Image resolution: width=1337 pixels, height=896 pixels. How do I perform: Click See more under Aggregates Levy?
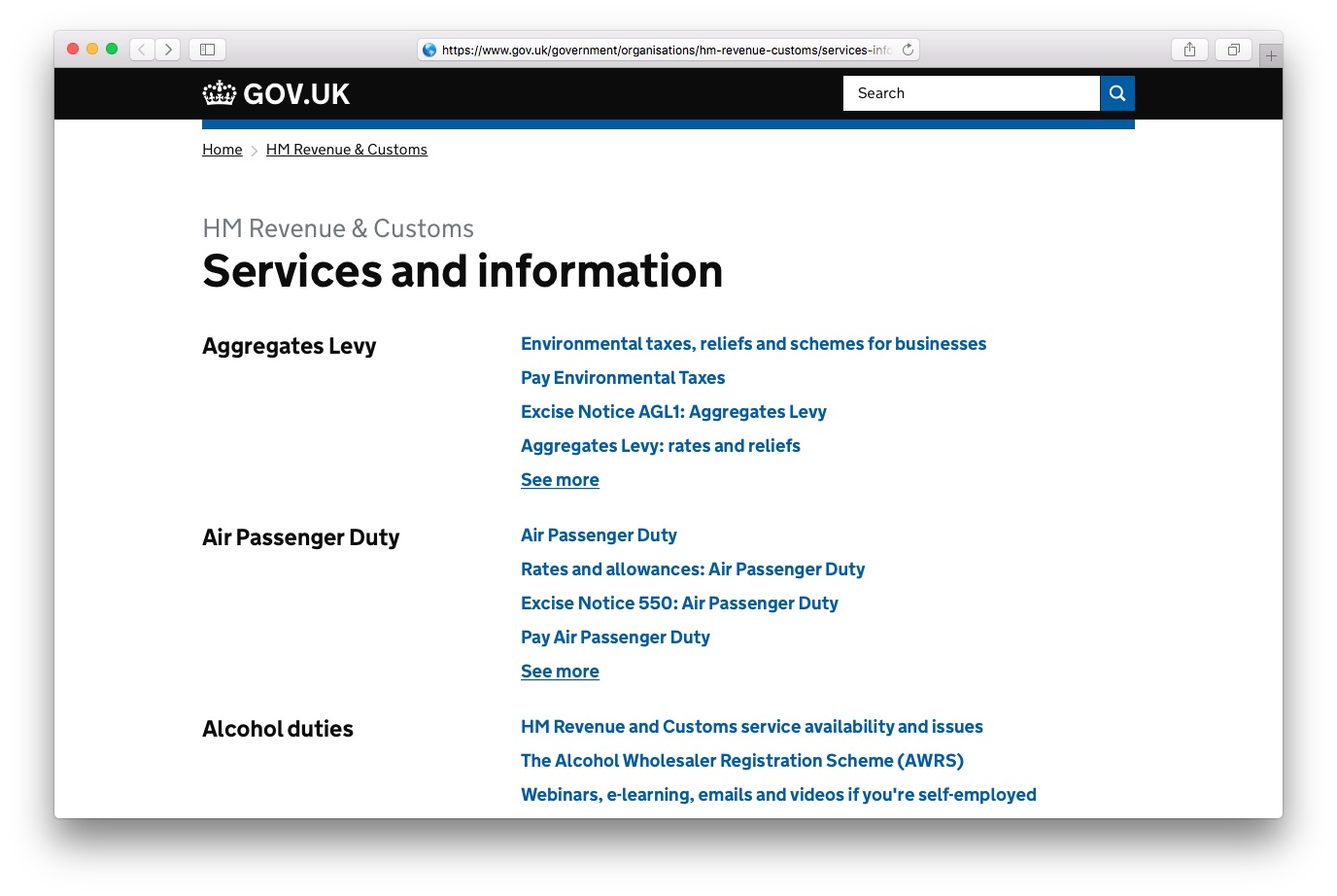tap(560, 480)
